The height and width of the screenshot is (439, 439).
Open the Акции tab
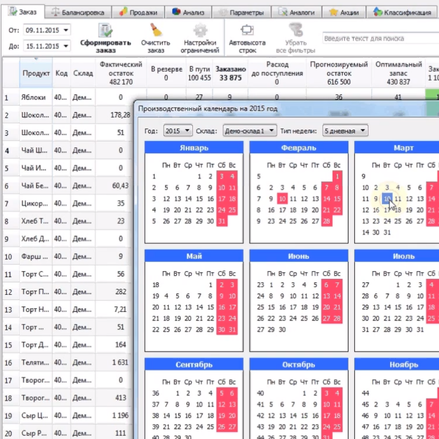click(344, 13)
